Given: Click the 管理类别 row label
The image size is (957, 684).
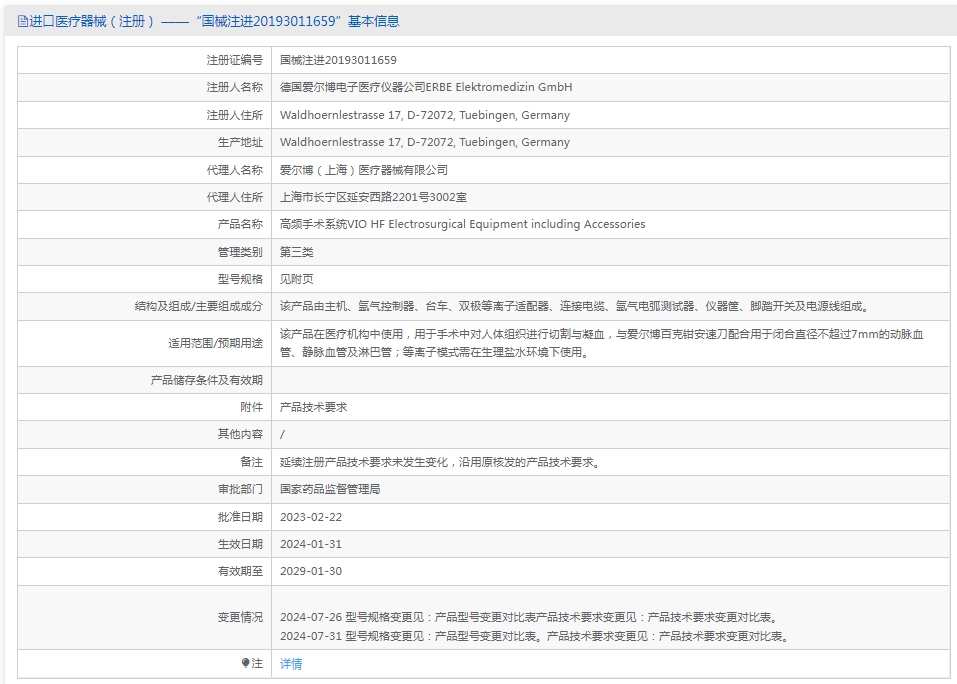Looking at the screenshot, I should 240,252.
